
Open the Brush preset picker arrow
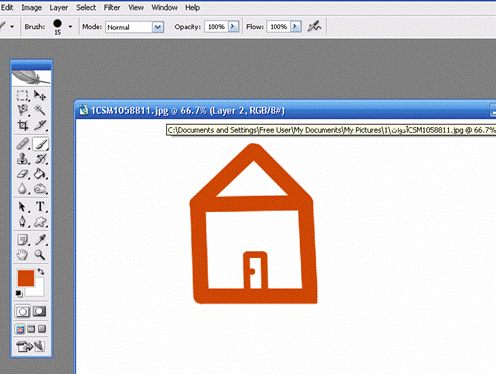(x=70, y=27)
